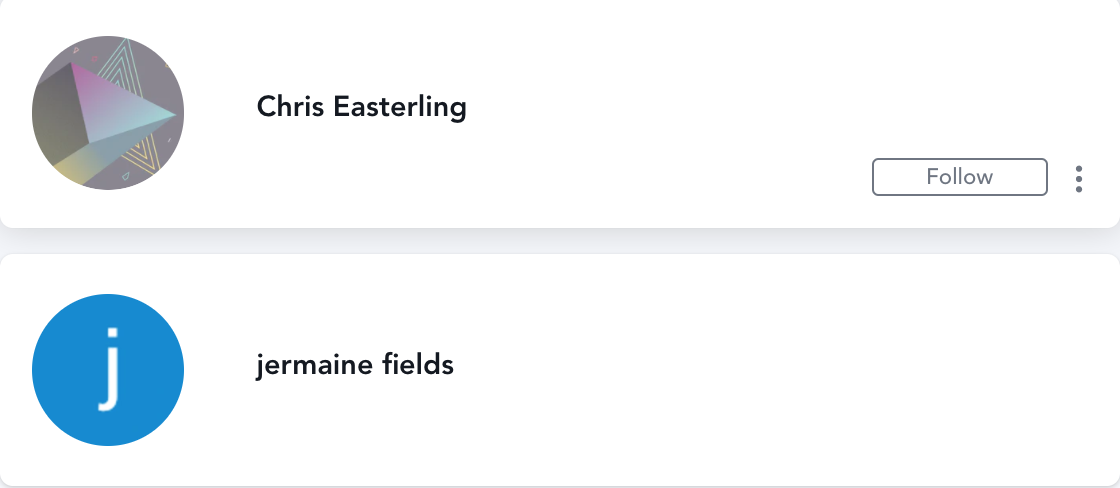
Task: Start following the user Chris Easterling
Action: pyautogui.click(x=959, y=176)
